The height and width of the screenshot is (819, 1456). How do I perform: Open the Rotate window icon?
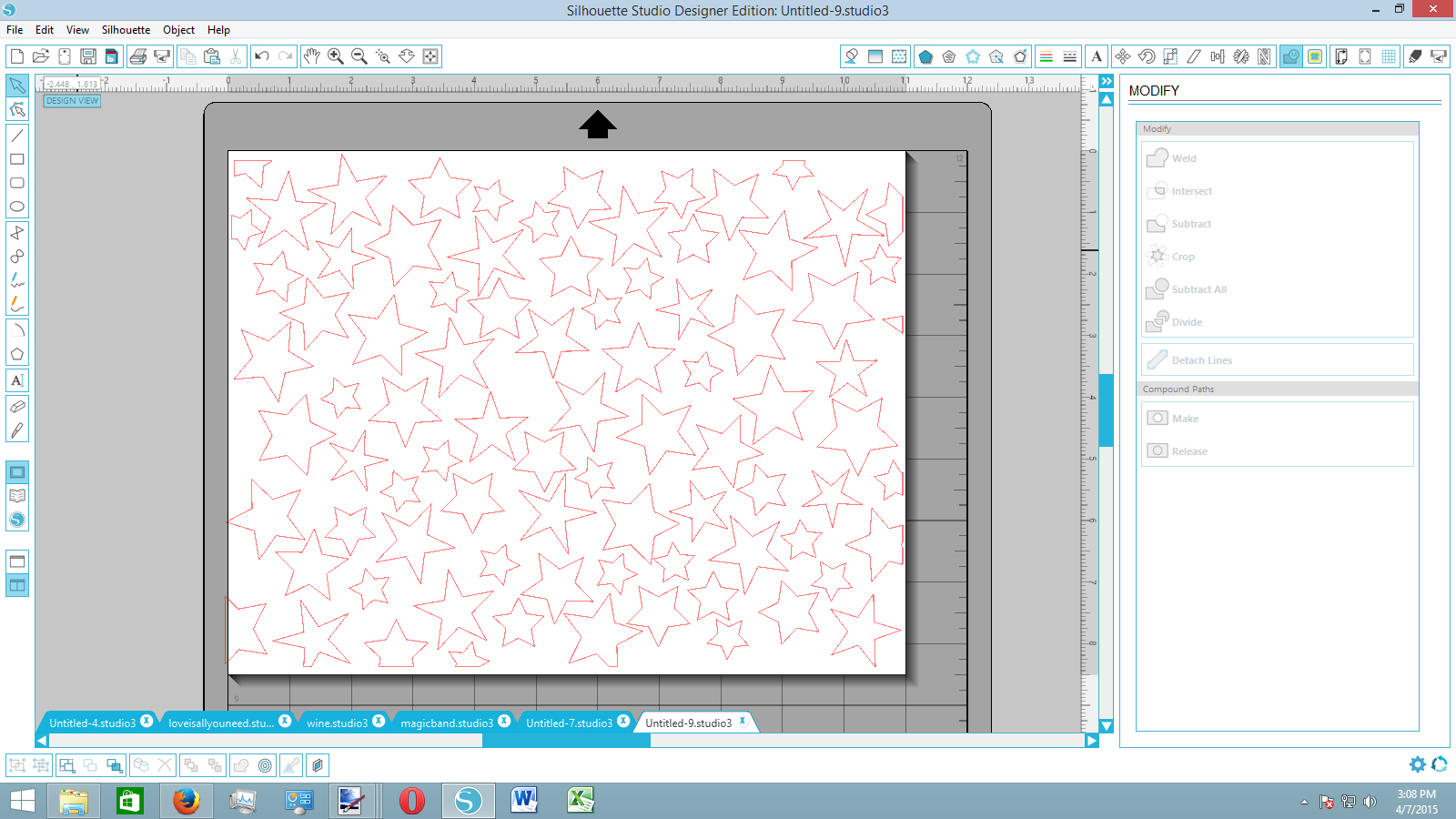pos(1147,56)
